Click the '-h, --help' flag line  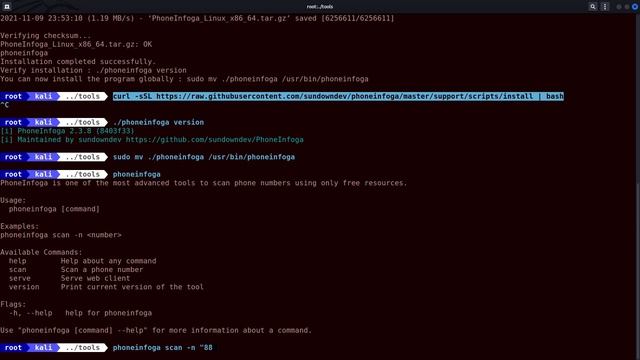(x=80, y=313)
